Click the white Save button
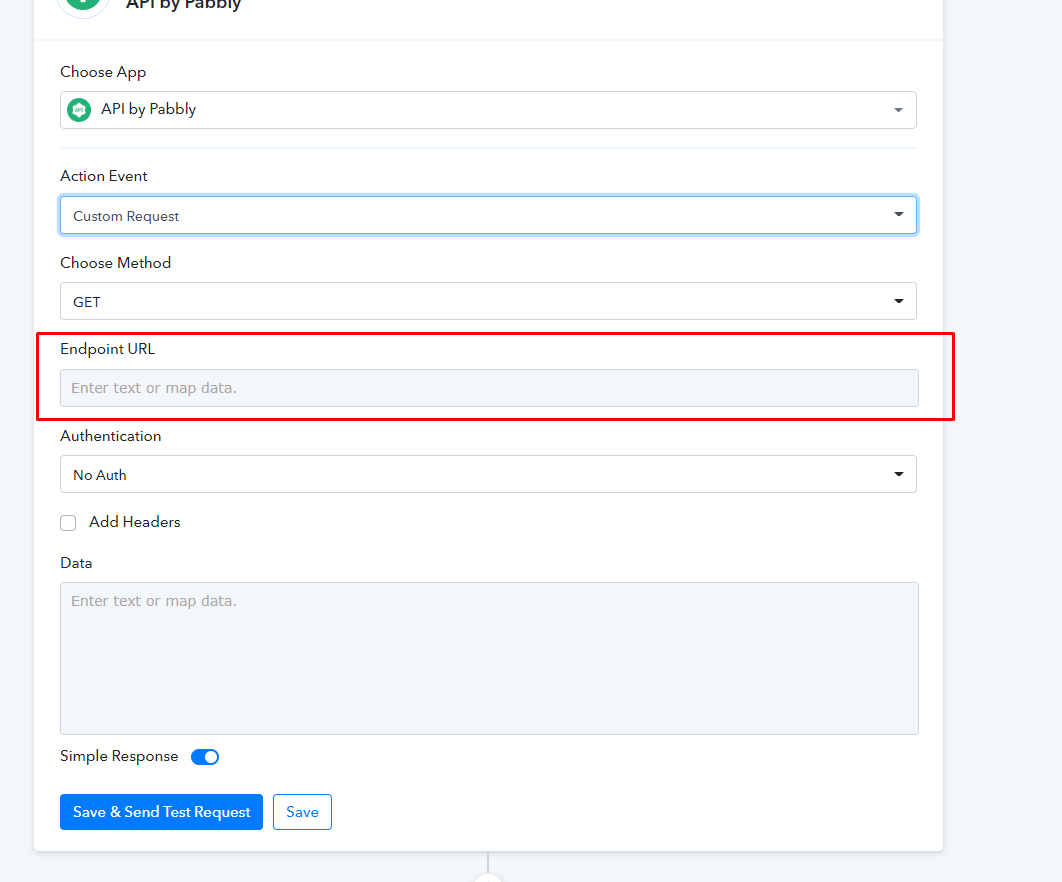Viewport: 1062px width, 882px height. tap(302, 812)
